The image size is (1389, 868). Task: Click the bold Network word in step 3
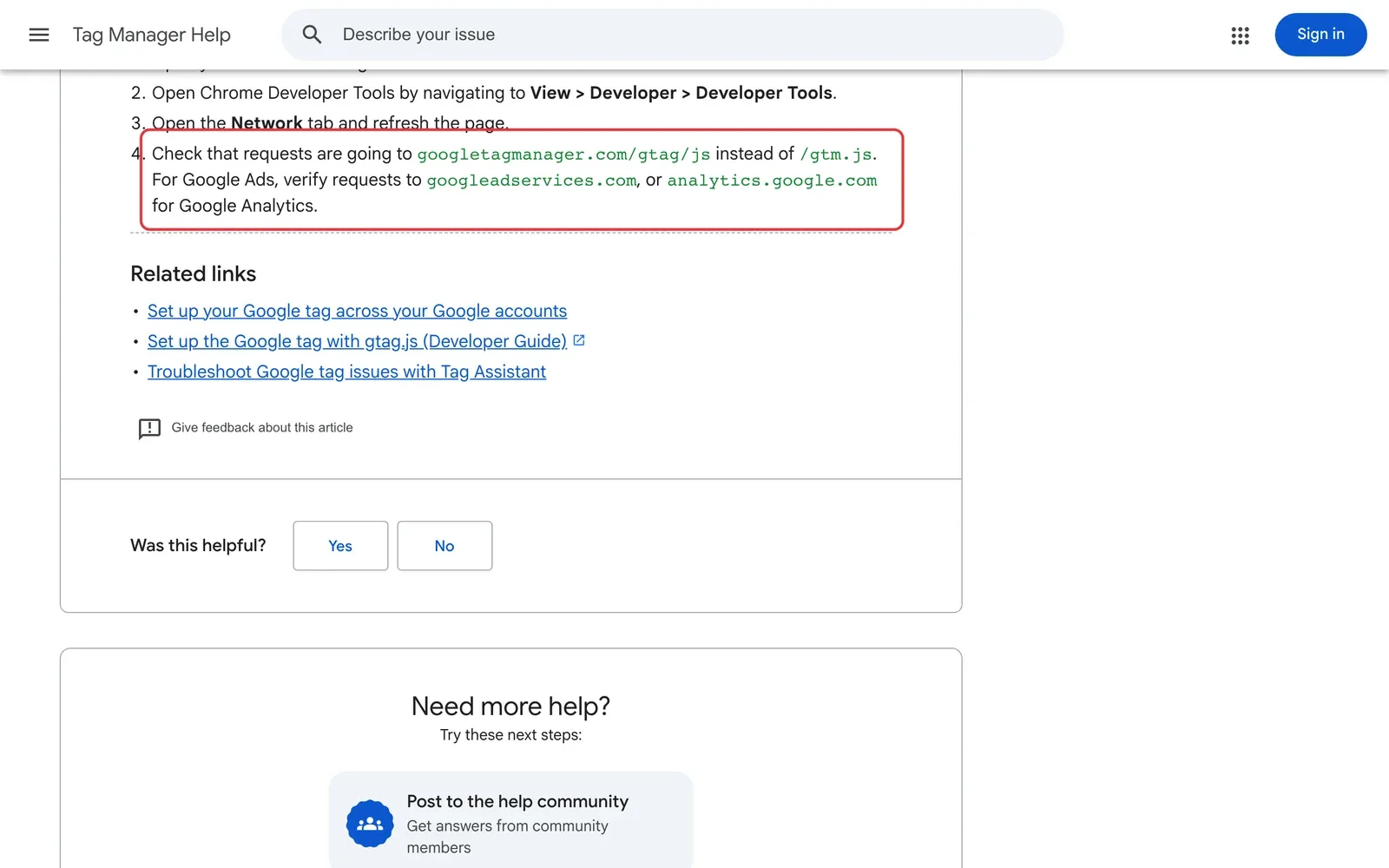coord(267,123)
